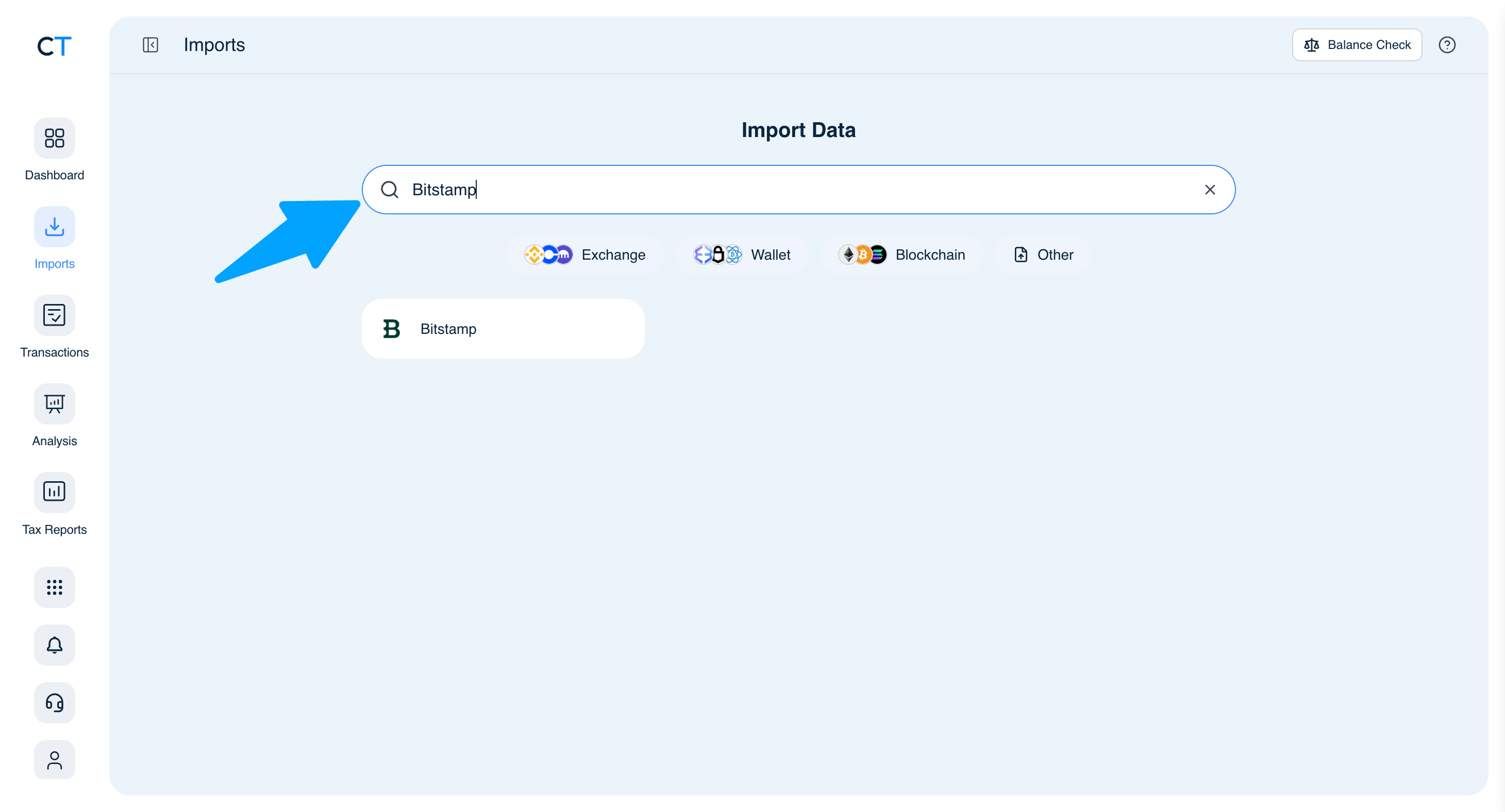The width and height of the screenshot is (1505, 812).
Task: Filter by Wallet category
Action: coord(741,255)
